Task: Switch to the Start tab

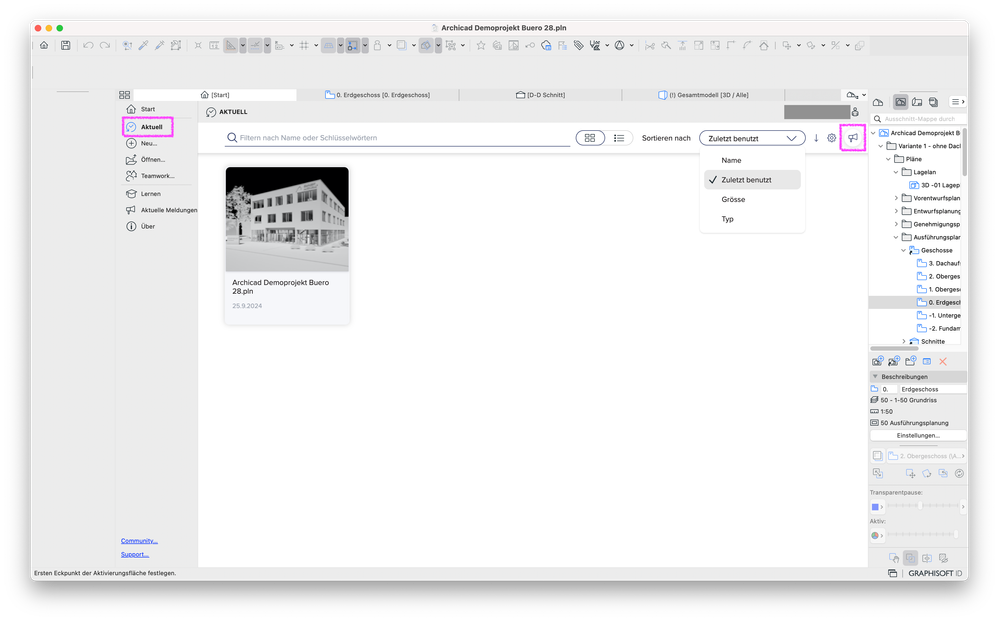Action: (215, 95)
